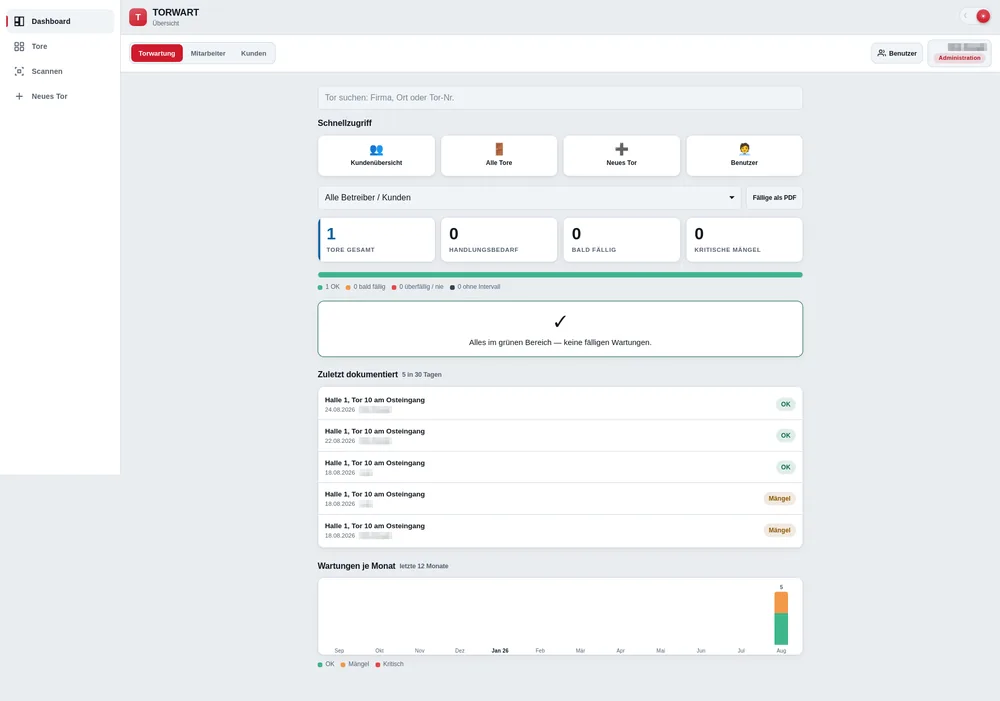Viewport: 1000px width, 701px height.
Task: Click the green OK segment of the Aug bar
Action: [x=781, y=629]
